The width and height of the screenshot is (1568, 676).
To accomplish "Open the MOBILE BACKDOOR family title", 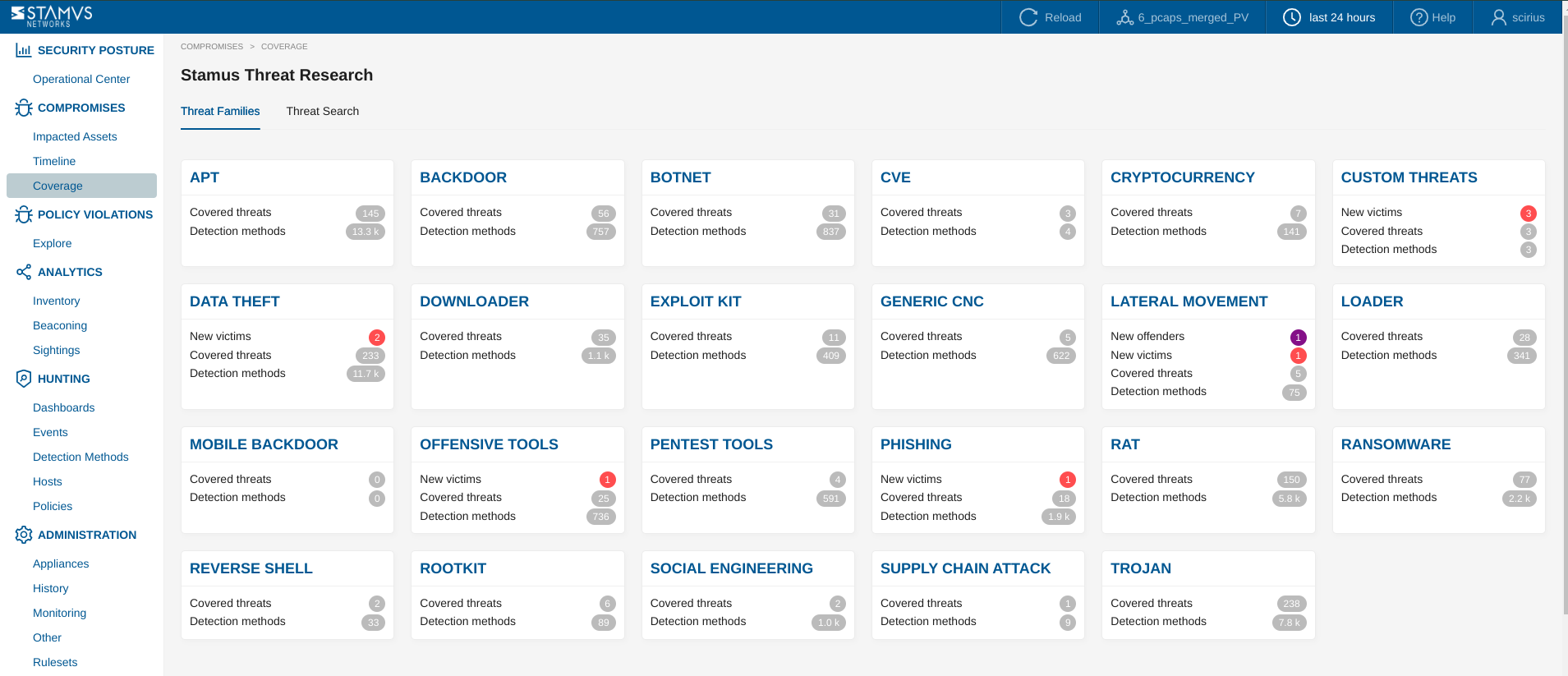I will [x=264, y=444].
